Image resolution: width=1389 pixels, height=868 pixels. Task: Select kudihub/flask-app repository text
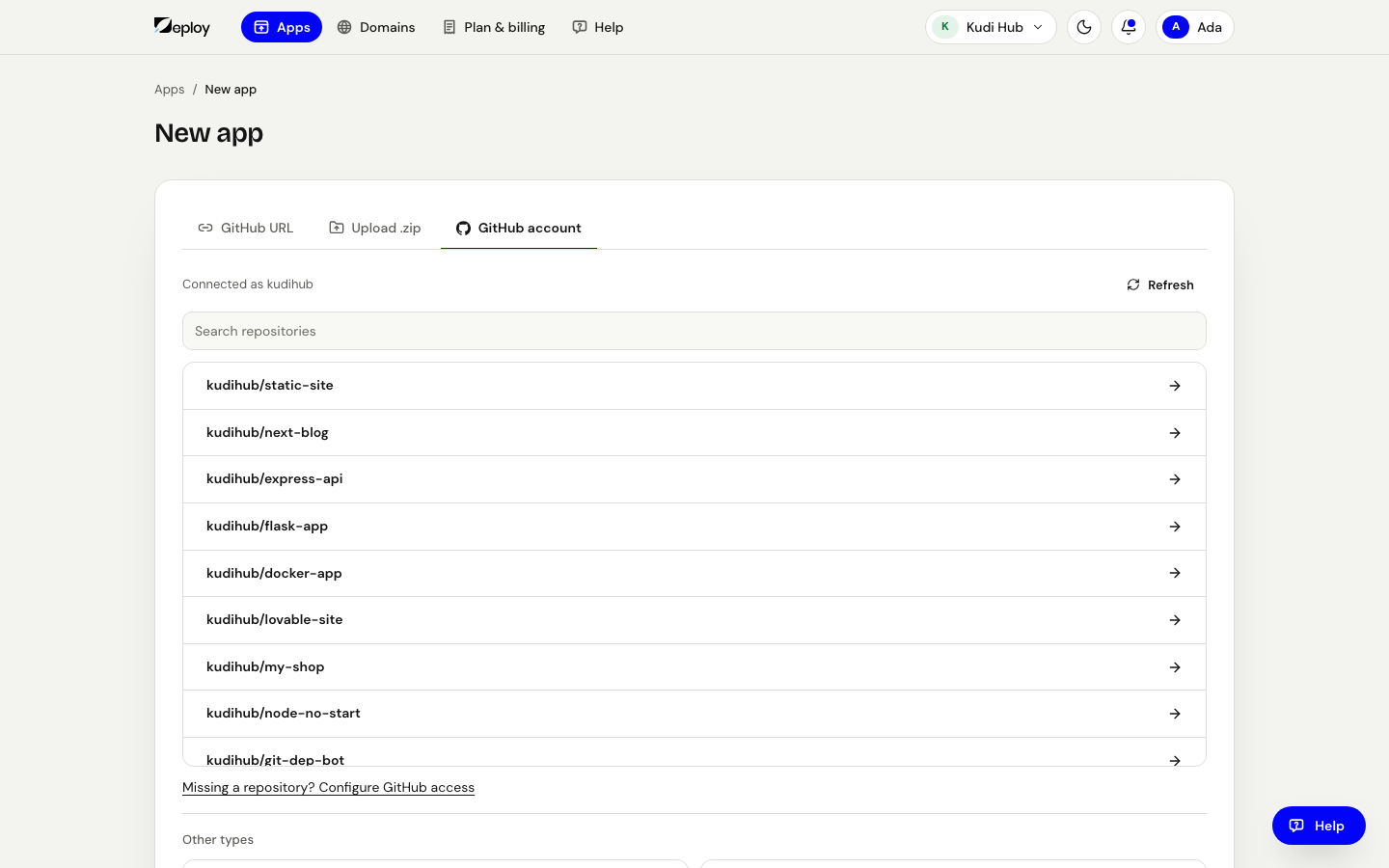(267, 527)
